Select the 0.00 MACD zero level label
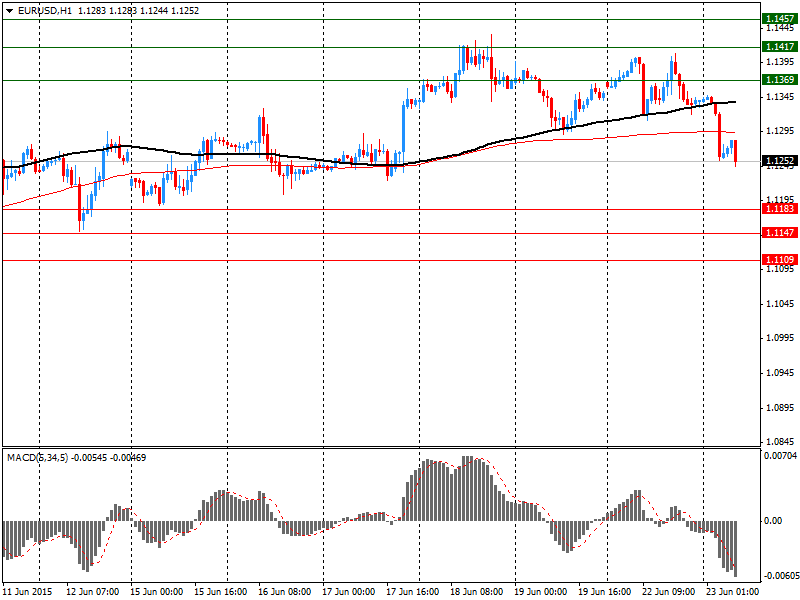Image resolution: width=800 pixels, height=600 pixels. click(x=773, y=520)
